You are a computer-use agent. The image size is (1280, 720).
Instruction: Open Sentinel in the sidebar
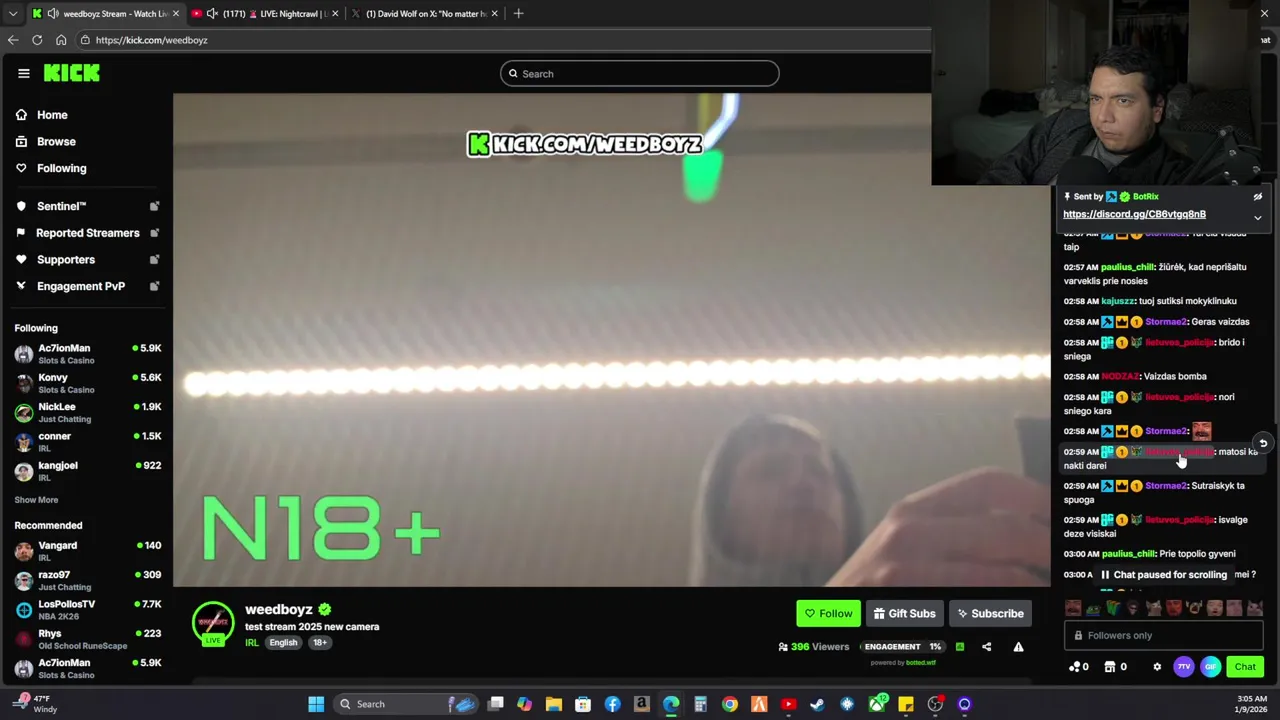[x=61, y=206]
